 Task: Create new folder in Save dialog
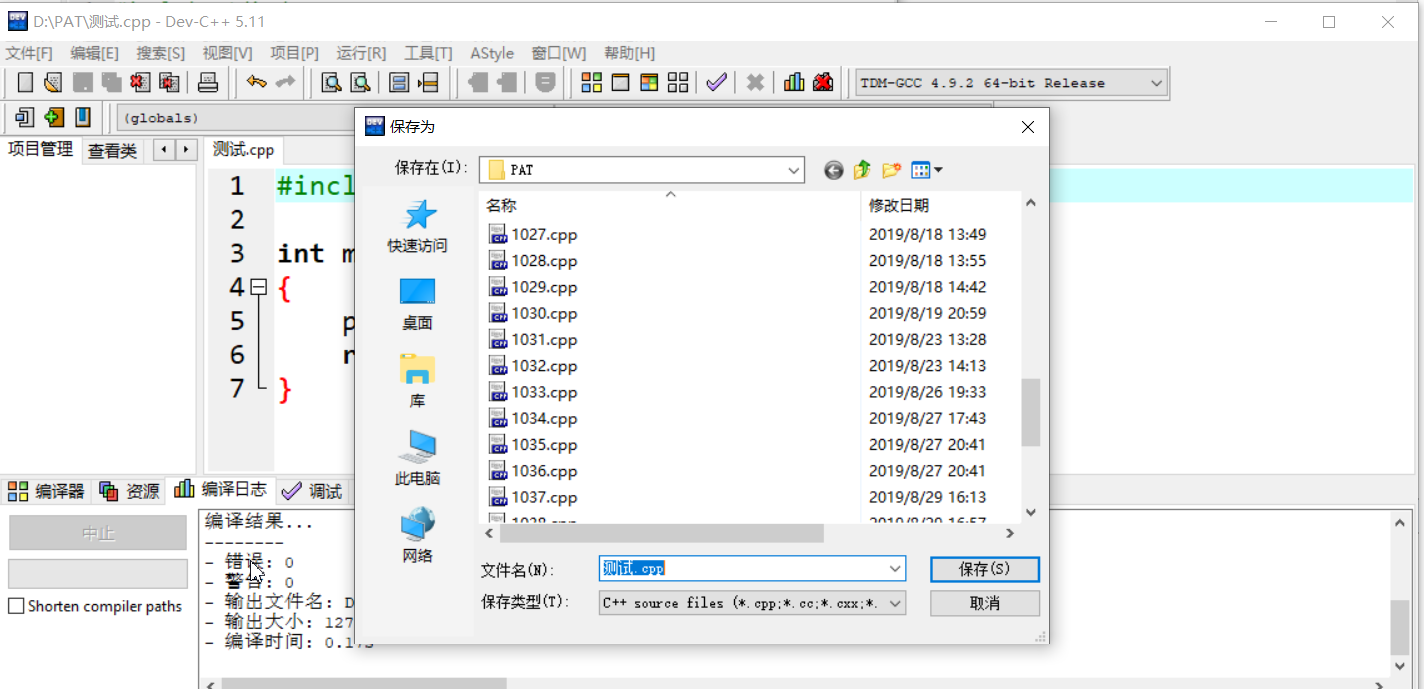tap(891, 170)
